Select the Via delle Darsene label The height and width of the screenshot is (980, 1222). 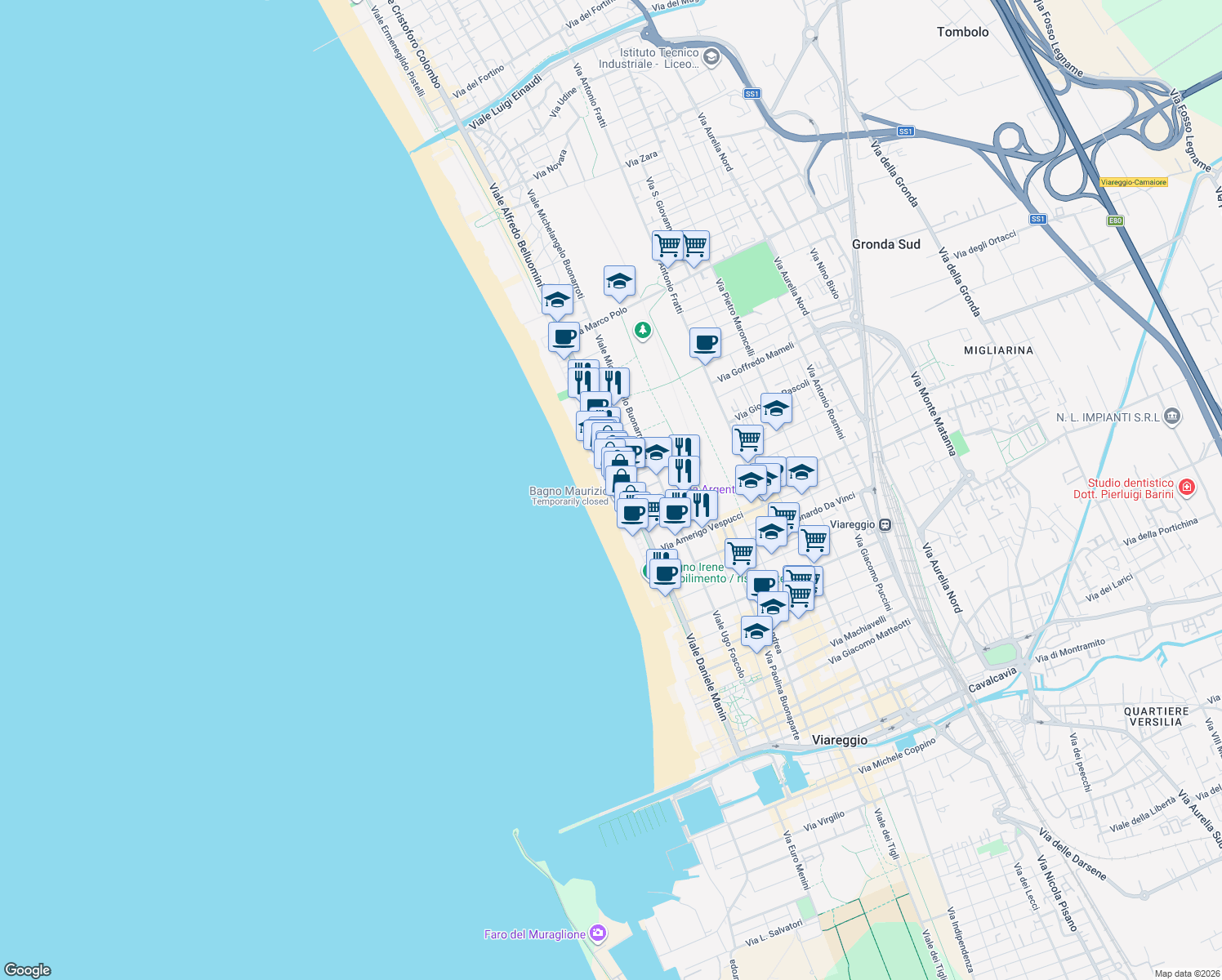1073,854
